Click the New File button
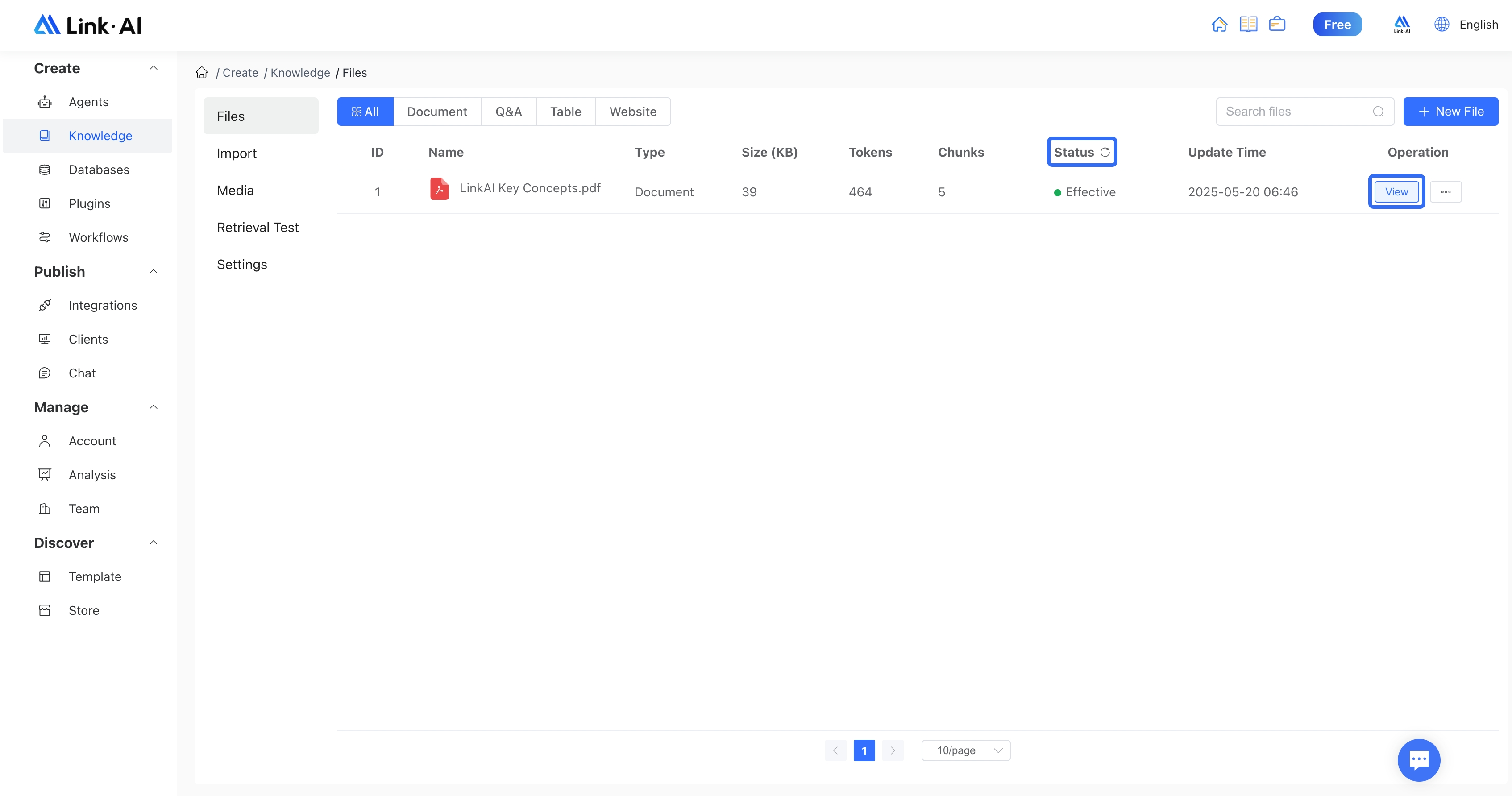 point(1450,112)
